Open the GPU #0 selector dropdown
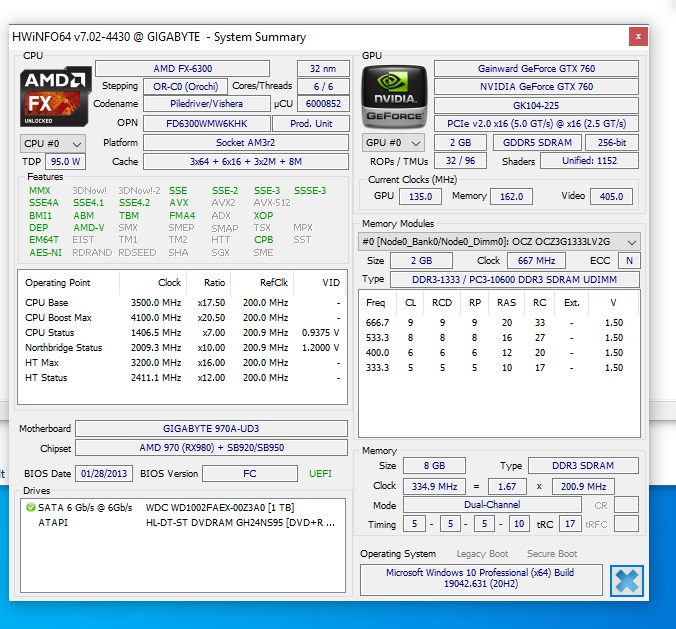676x629 pixels. (393, 143)
